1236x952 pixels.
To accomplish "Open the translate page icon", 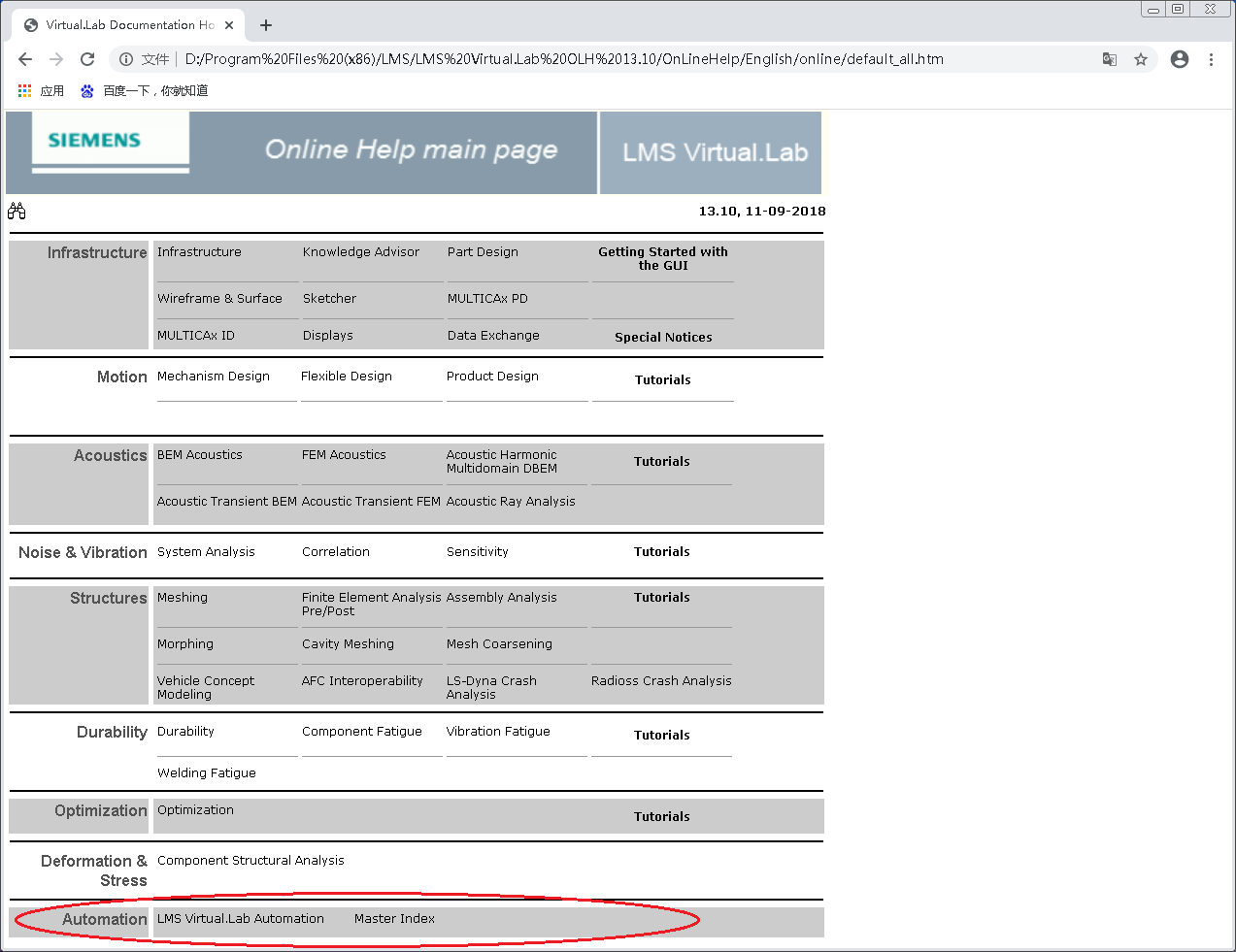I will pyautogui.click(x=1108, y=59).
